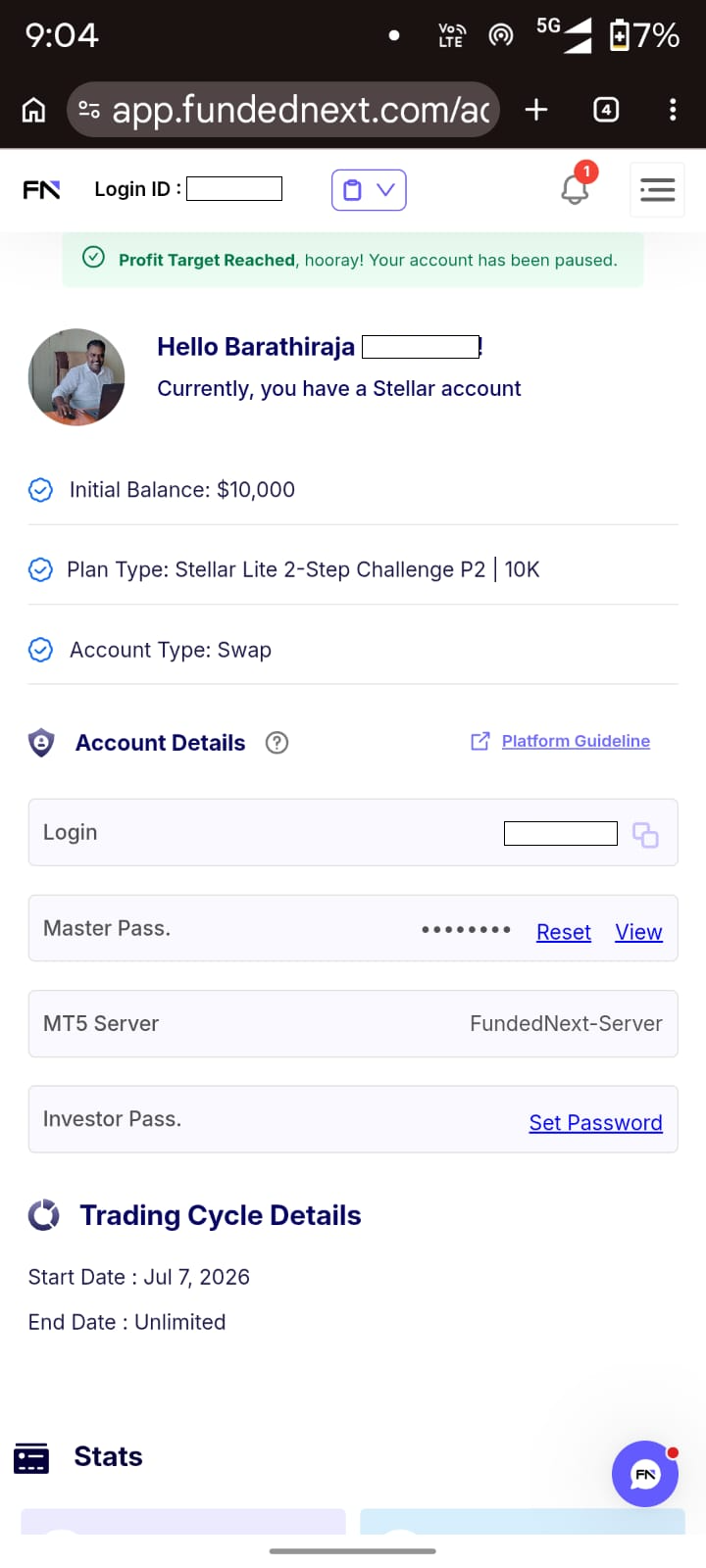Click the Account Details help question mark

click(x=277, y=743)
